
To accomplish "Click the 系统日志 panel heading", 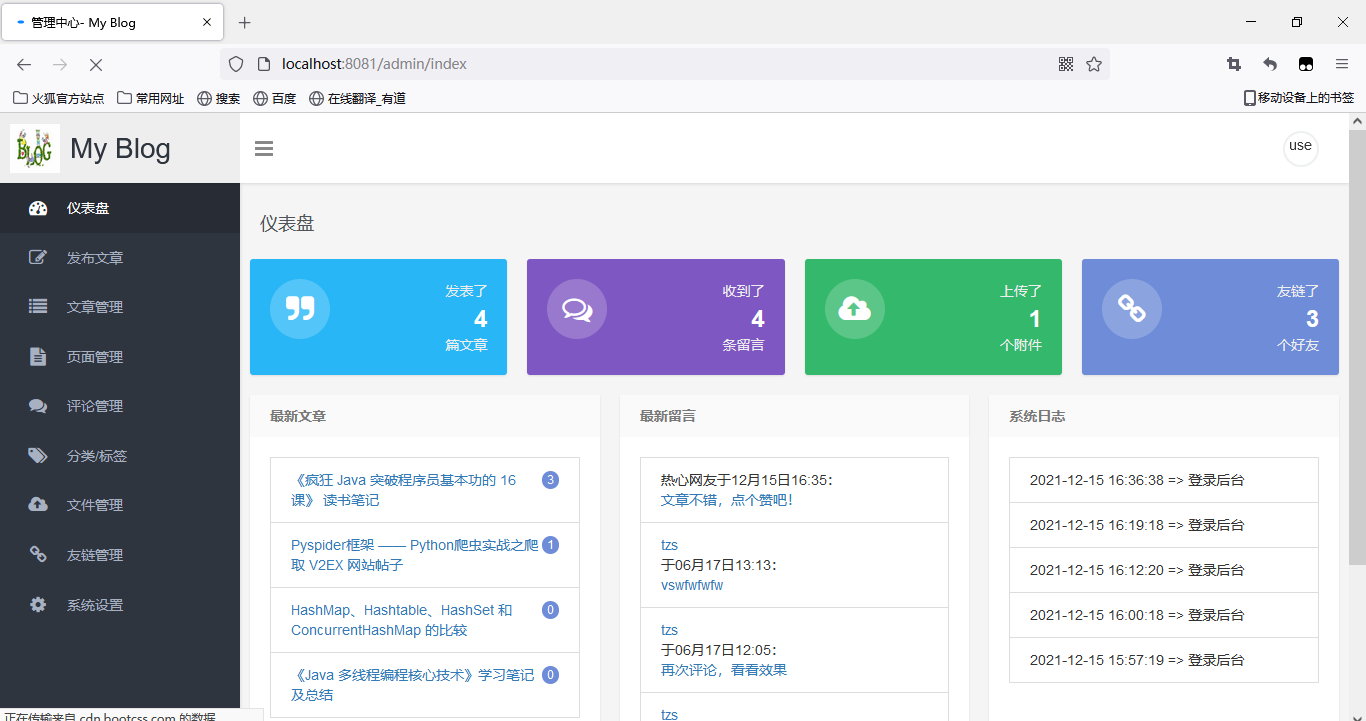I will coord(1037,416).
